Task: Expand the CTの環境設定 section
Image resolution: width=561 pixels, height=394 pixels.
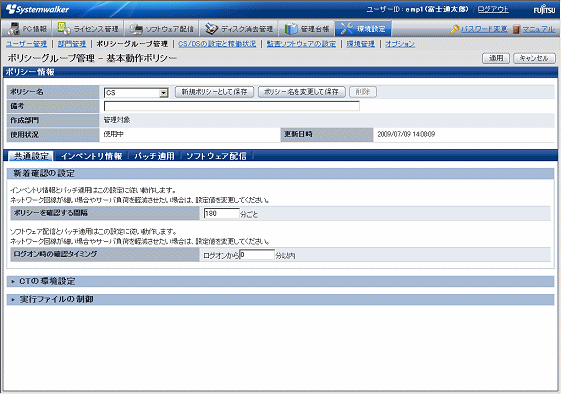Action: (280, 281)
